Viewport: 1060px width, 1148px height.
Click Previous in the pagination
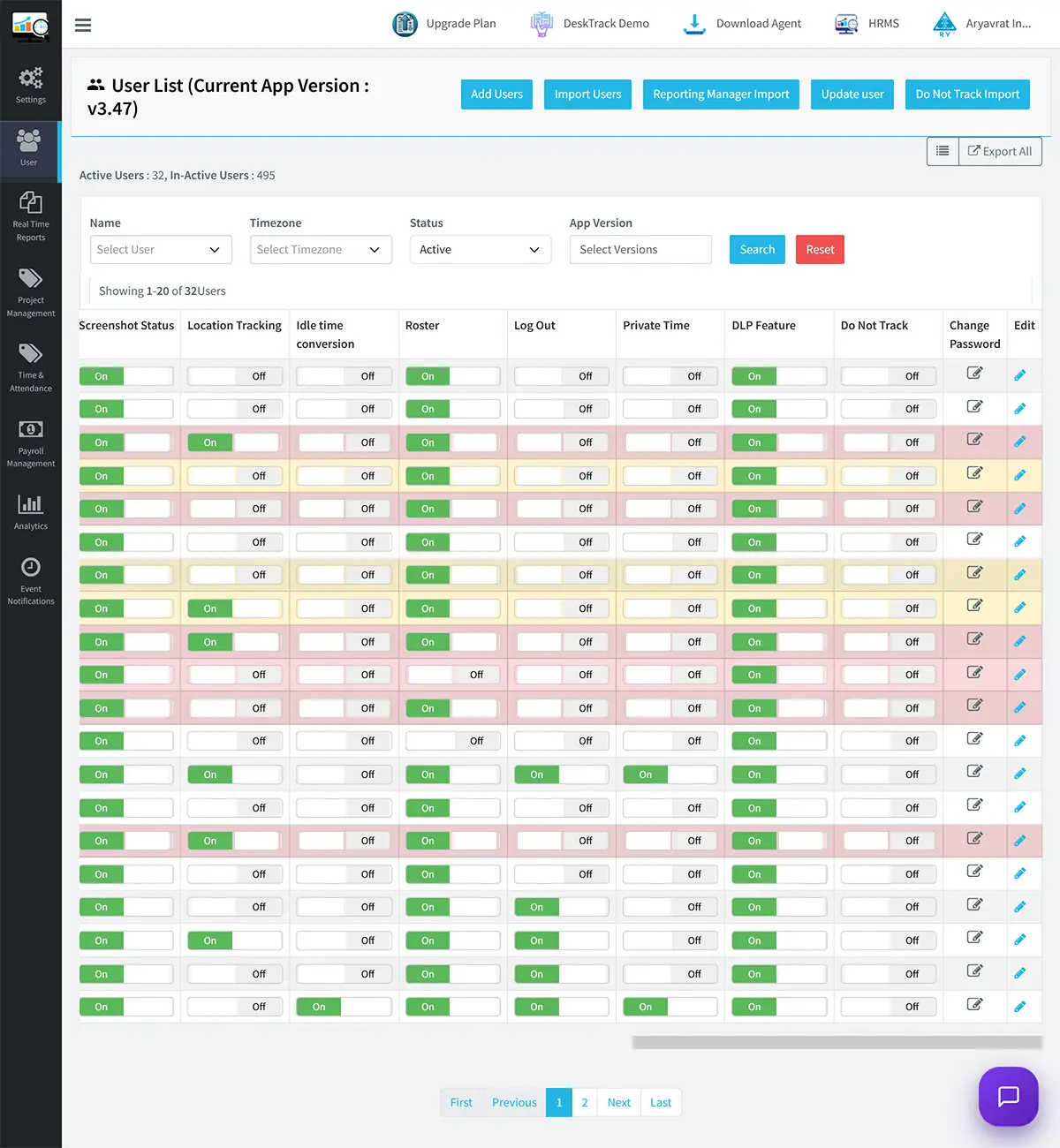(x=514, y=1103)
